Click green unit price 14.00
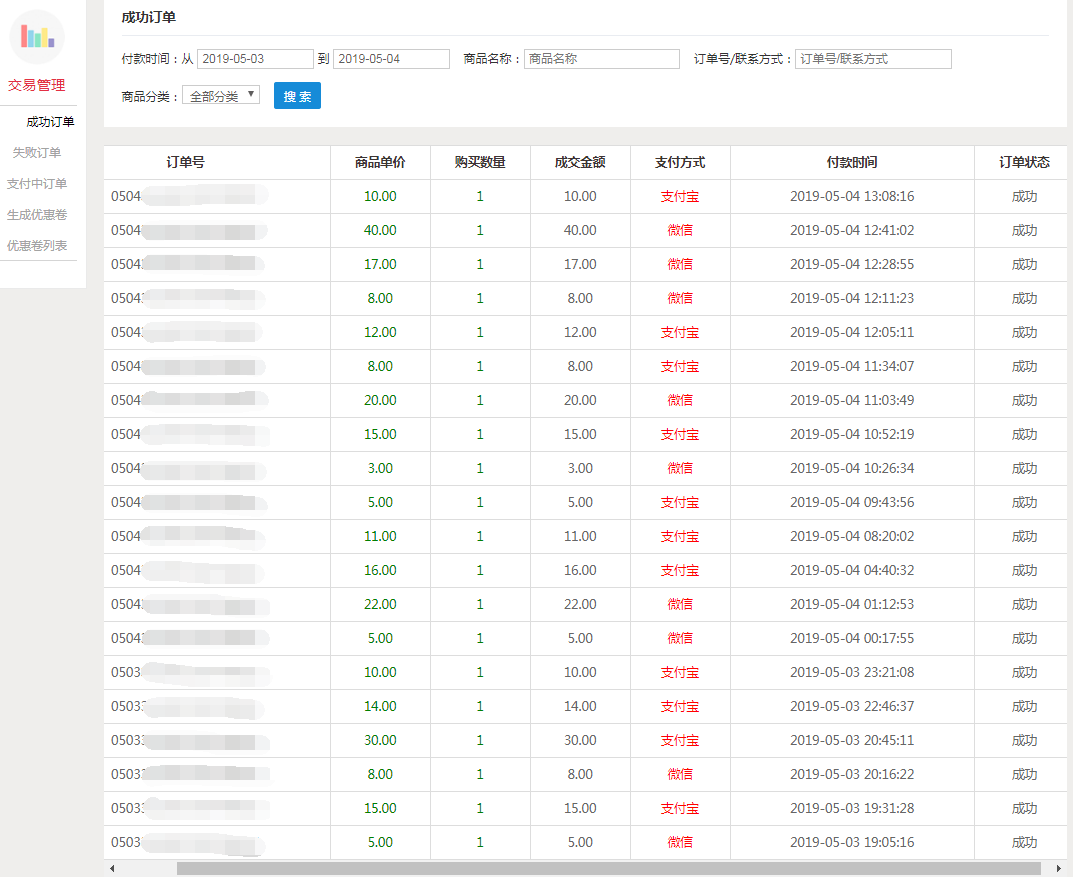This screenshot has height=877, width=1073. click(x=380, y=706)
